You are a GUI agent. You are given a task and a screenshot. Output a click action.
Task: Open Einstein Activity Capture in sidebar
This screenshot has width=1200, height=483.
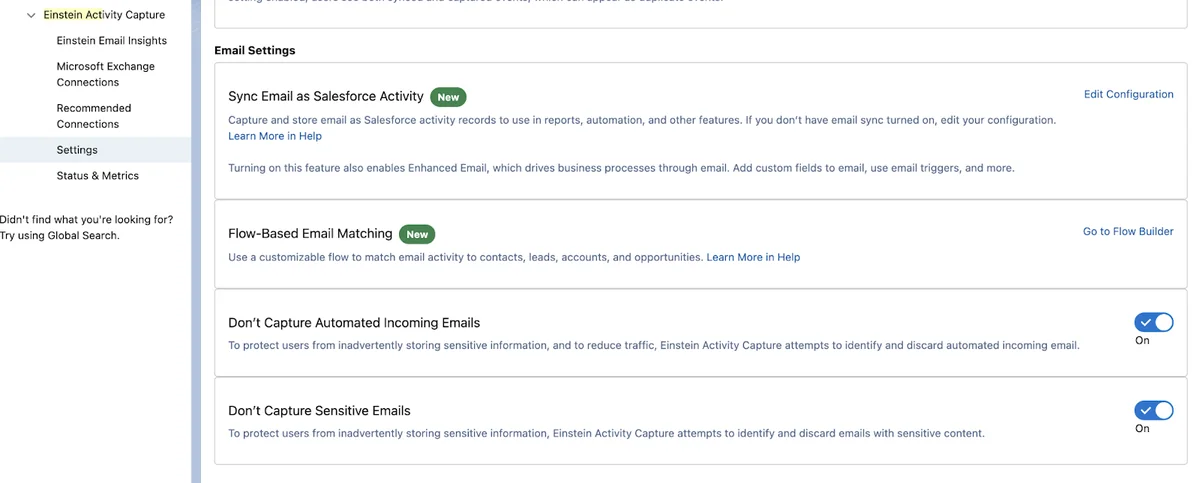coord(104,15)
